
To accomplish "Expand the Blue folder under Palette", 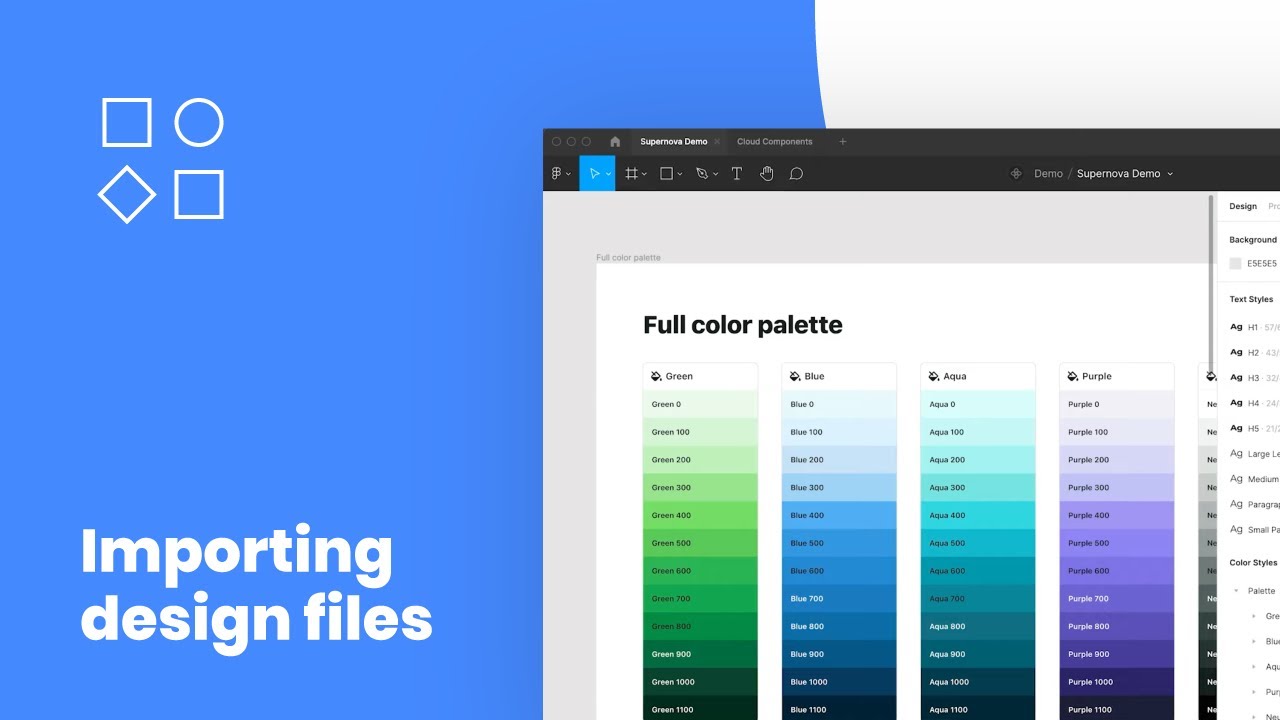I will pyautogui.click(x=1254, y=642).
